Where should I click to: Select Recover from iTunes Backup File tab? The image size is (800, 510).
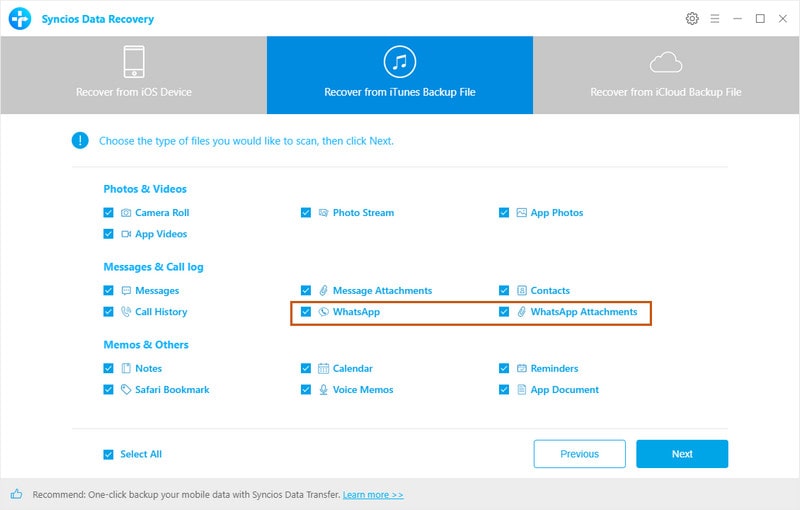[400, 75]
